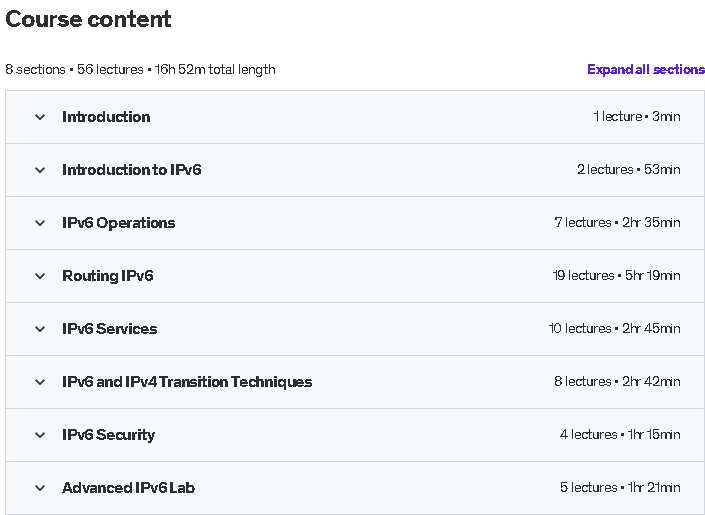Open the Introduction to IPv6 section title
This screenshot has width=705, height=515.
click(x=132, y=170)
